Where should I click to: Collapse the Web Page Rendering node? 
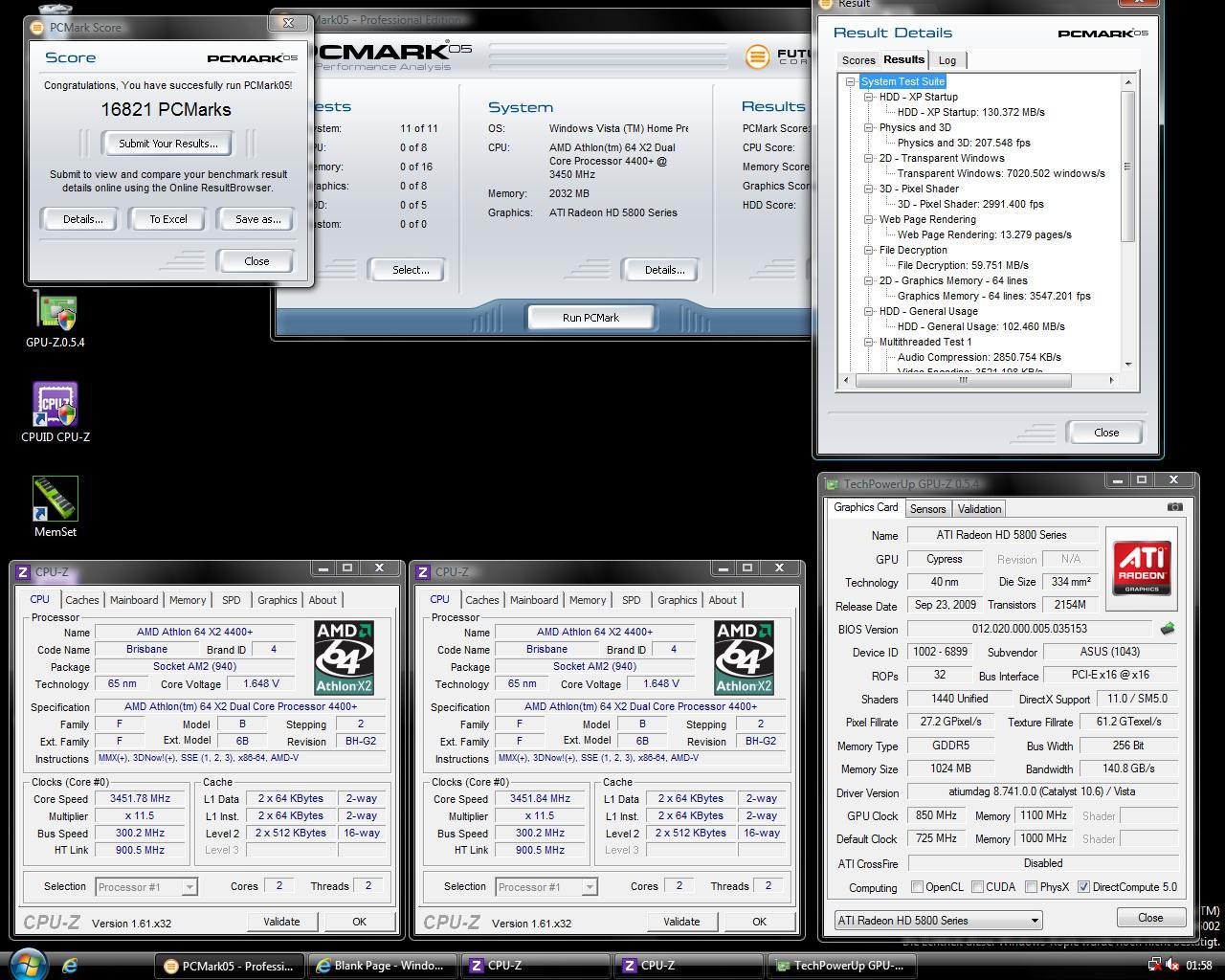[x=869, y=220]
